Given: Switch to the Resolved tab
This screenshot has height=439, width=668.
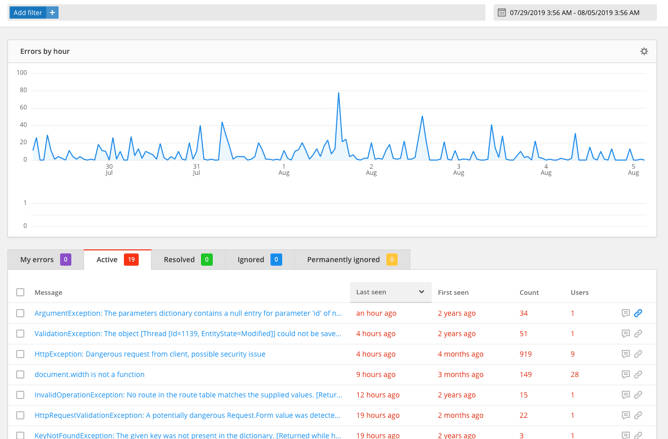Looking at the screenshot, I should pos(187,260).
